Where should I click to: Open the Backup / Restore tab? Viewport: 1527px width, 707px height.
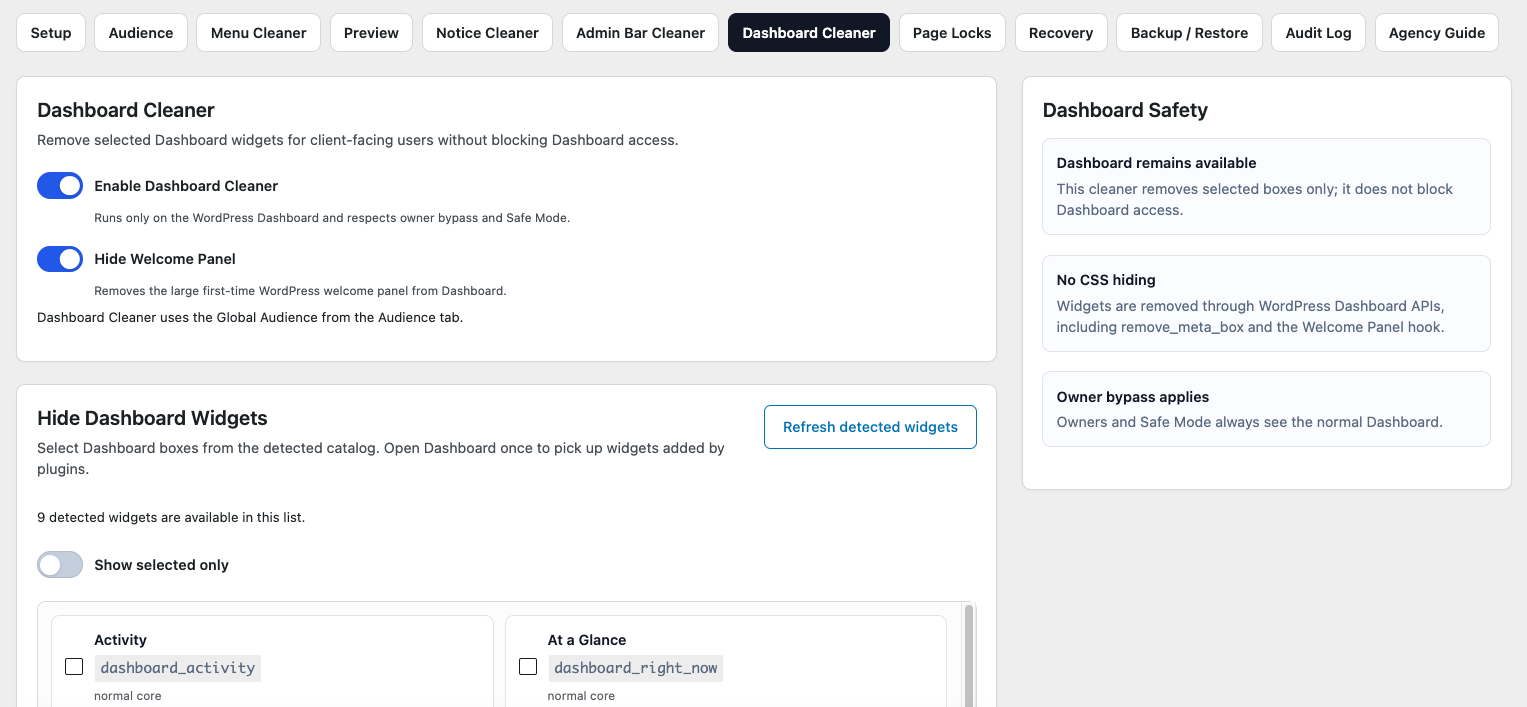tap(1189, 33)
